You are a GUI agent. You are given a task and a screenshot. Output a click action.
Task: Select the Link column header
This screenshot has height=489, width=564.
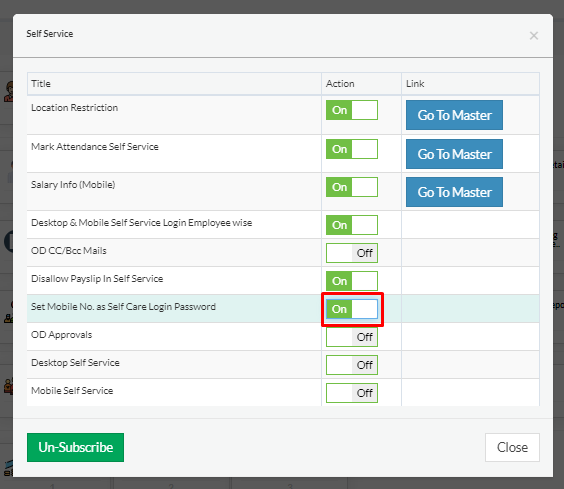tap(415, 84)
